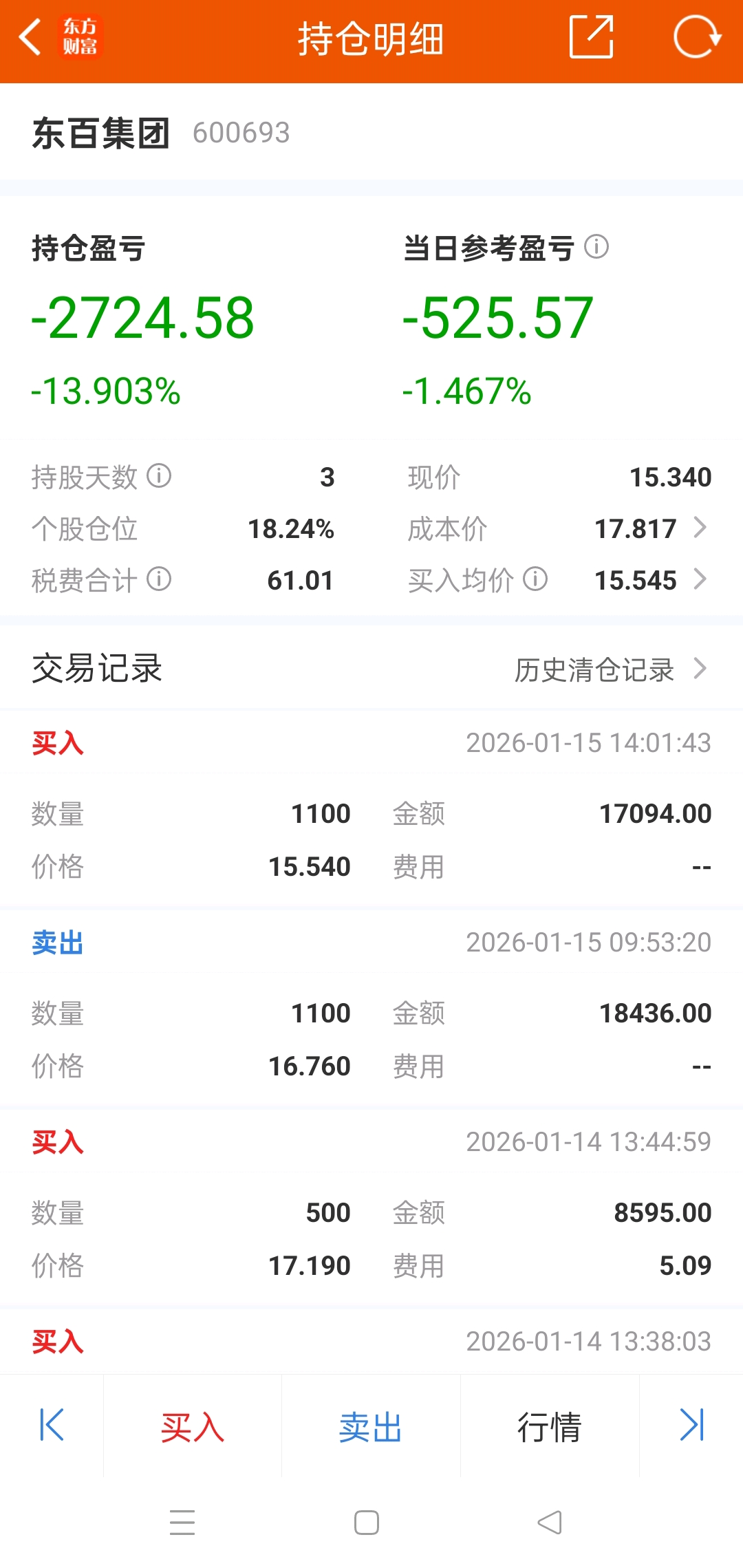Open the 卖出 record from 09:53:20

371,1008
